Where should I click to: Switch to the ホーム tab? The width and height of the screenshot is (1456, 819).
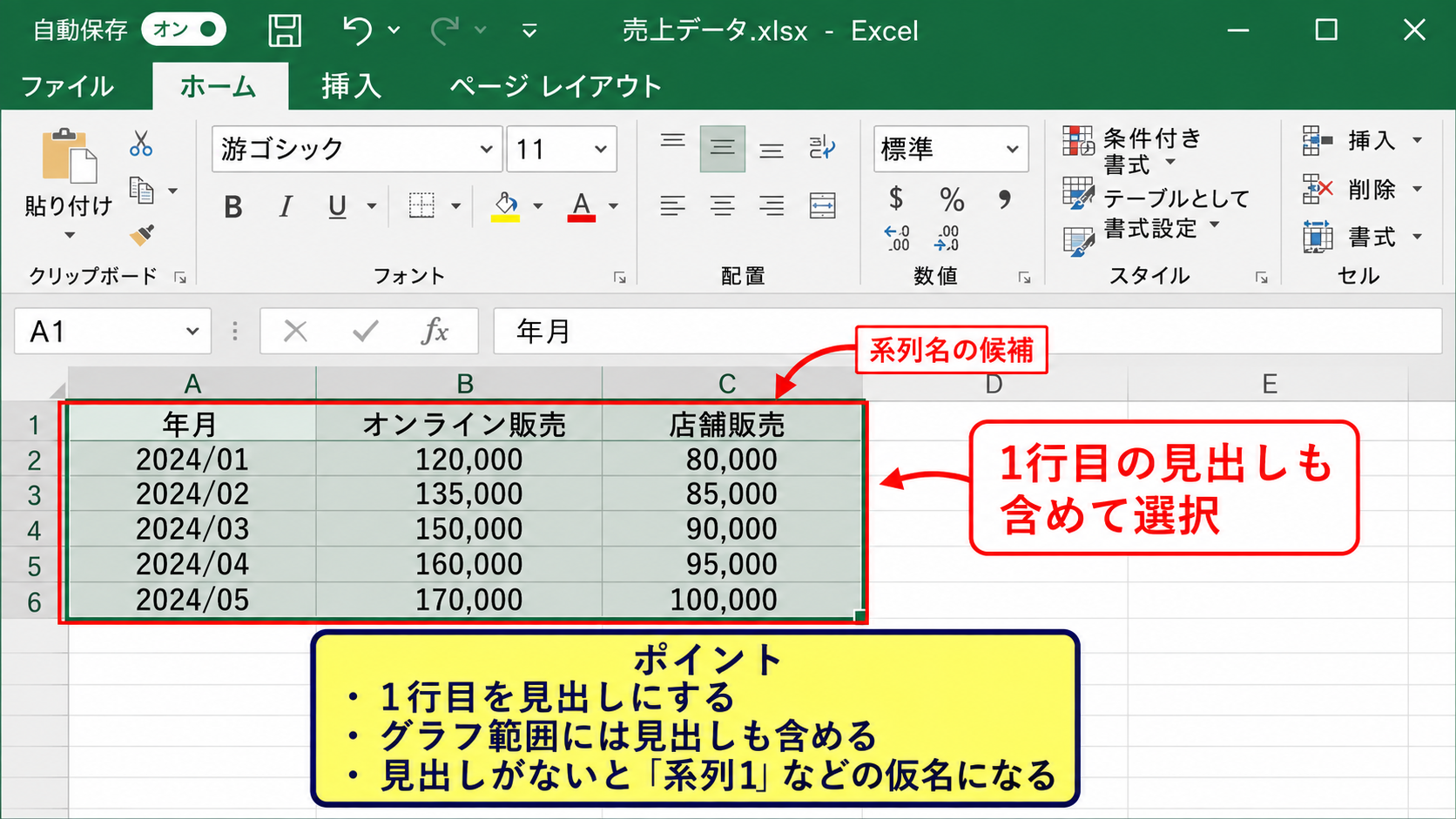coord(219,86)
